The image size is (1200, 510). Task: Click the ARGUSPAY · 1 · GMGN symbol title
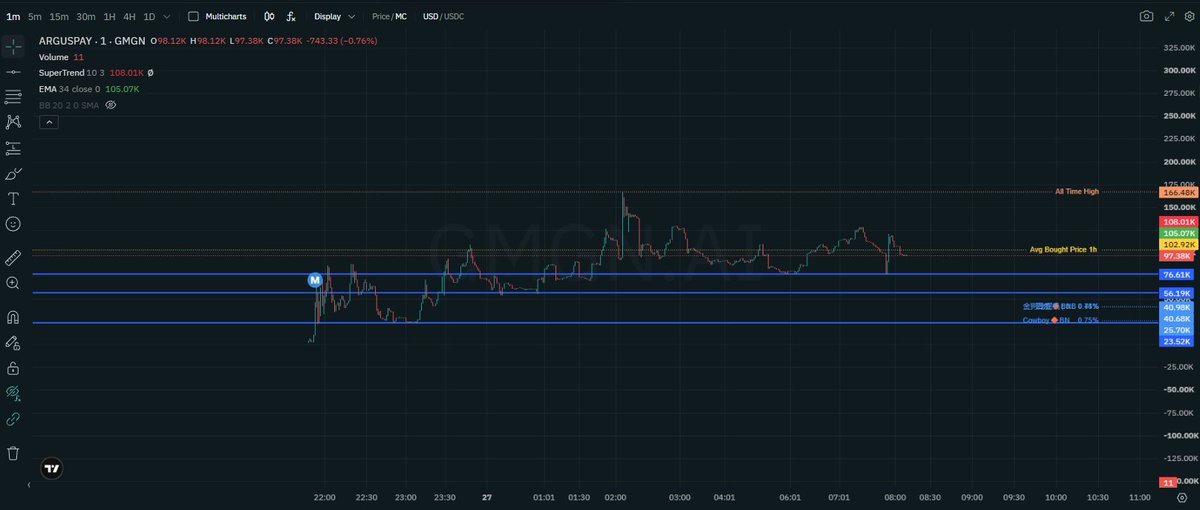tap(92, 41)
